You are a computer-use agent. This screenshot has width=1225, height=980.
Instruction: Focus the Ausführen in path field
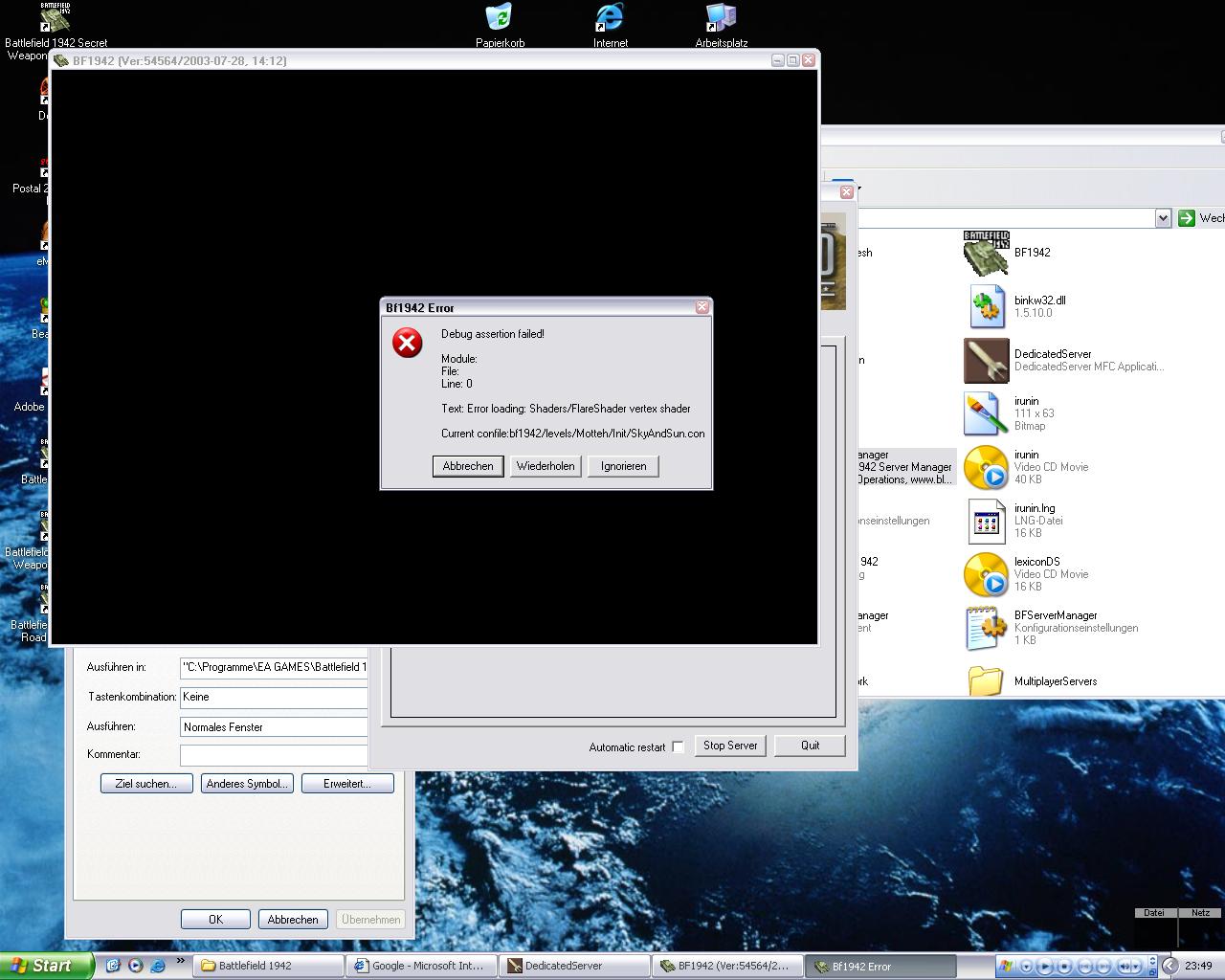coord(274,667)
